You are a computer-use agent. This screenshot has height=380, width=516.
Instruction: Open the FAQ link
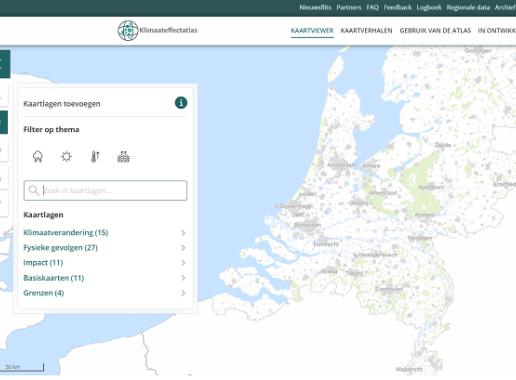point(373,7)
